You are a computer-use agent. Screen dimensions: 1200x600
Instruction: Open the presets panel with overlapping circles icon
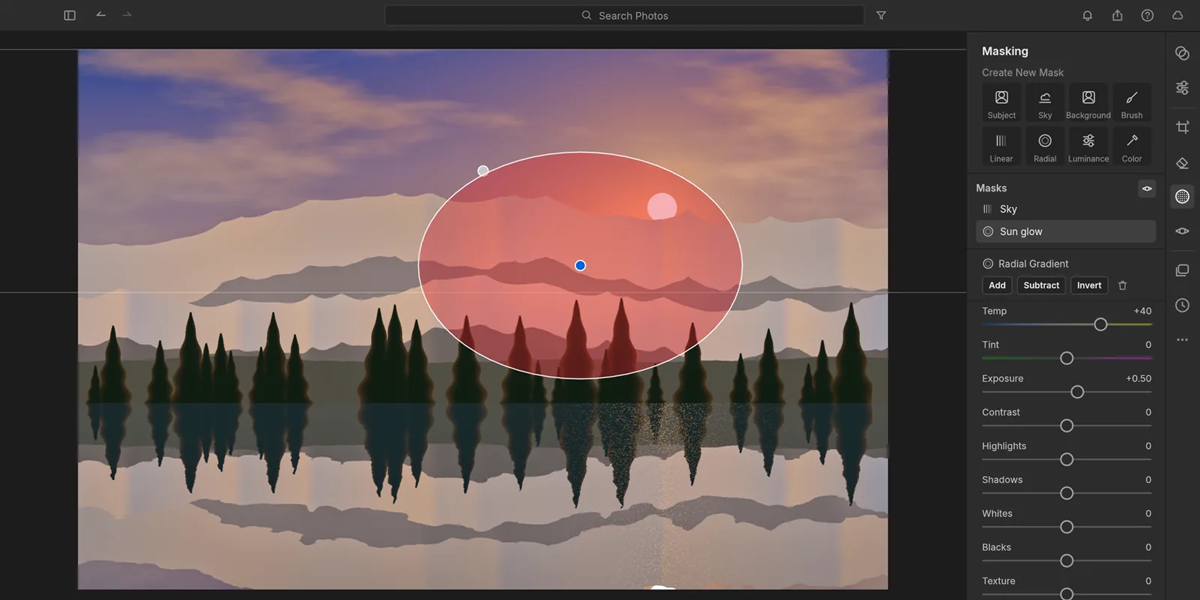coord(1182,53)
